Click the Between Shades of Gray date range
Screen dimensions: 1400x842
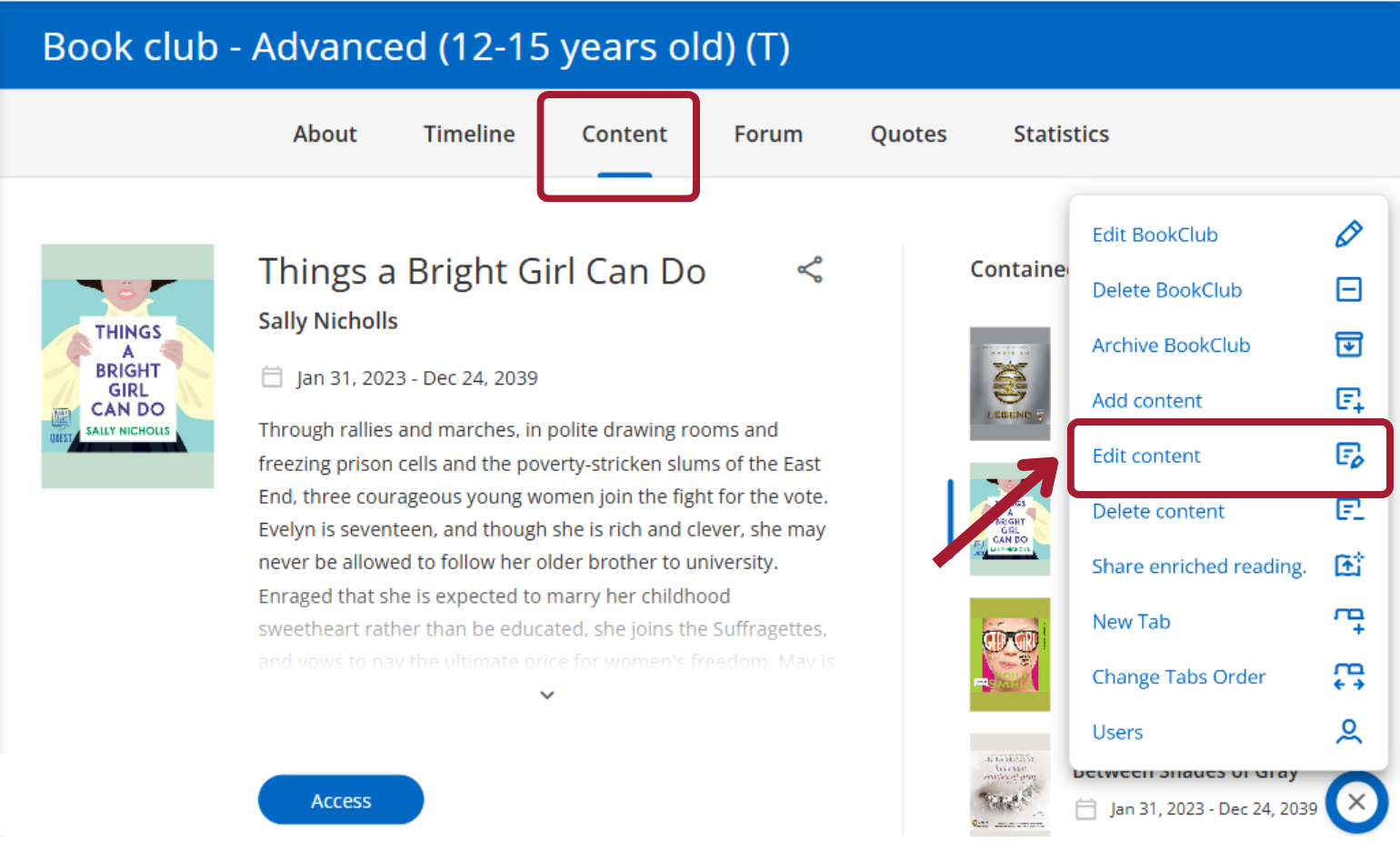1214,808
